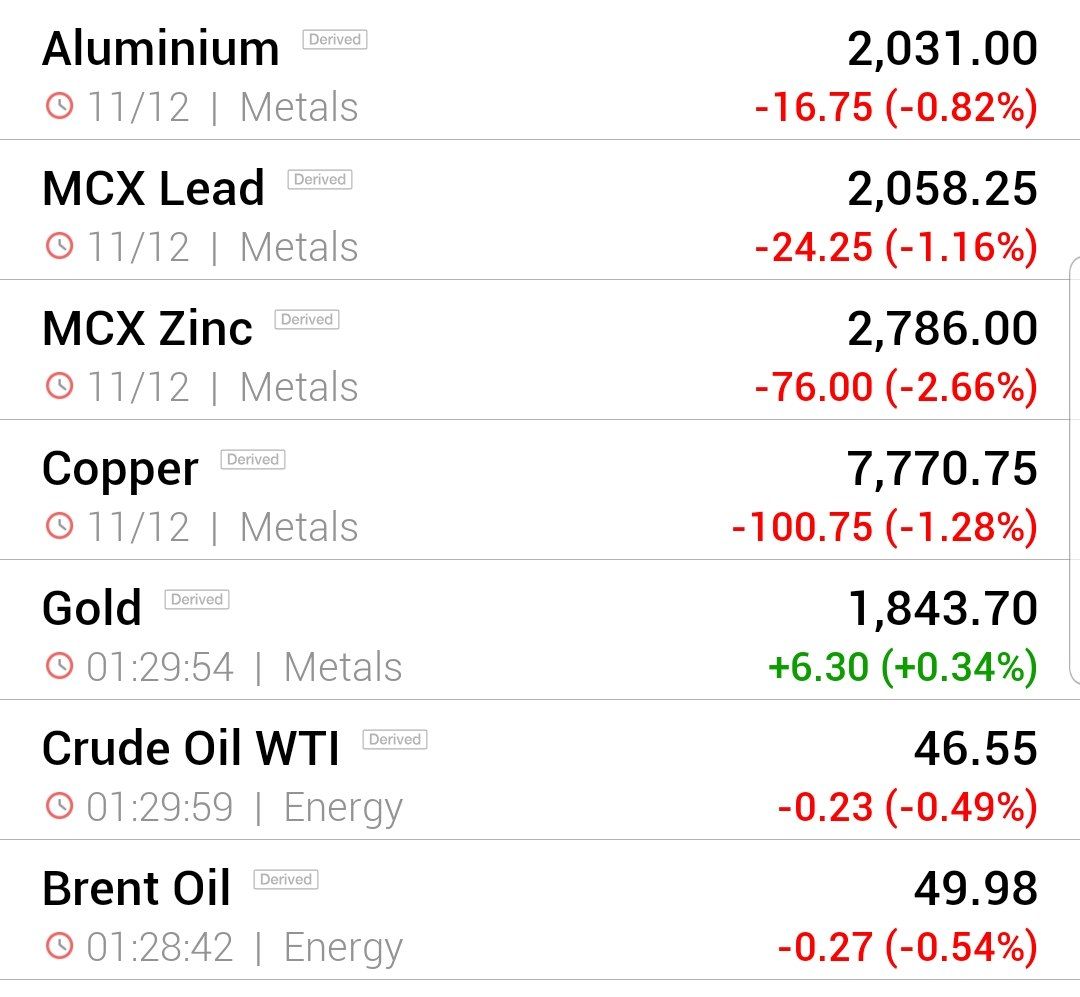Screen dimensions: 1080x997
Task: Click the clock icon under Crude Oil WTI
Action: [60, 805]
